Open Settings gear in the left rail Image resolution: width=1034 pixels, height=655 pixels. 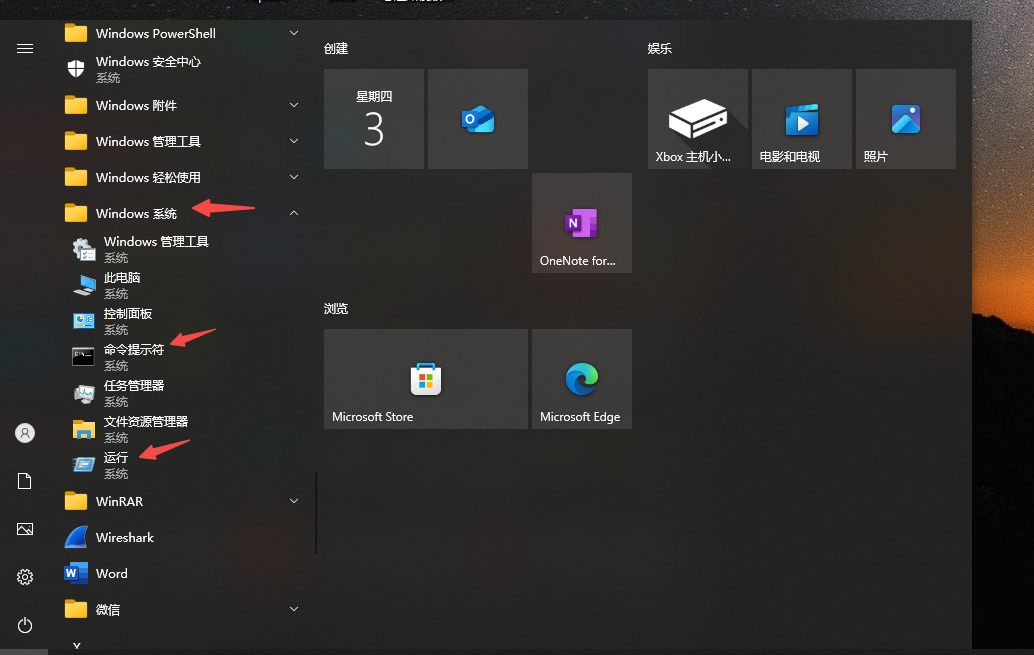25,577
